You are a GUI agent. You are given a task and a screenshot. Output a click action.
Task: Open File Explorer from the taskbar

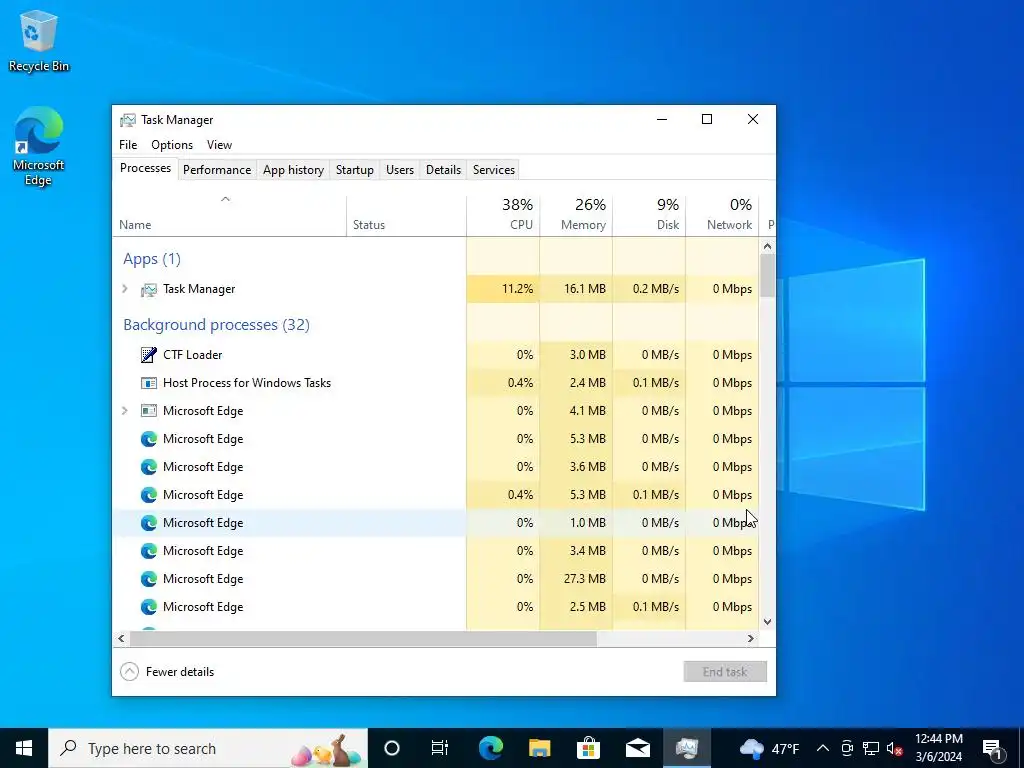point(539,748)
